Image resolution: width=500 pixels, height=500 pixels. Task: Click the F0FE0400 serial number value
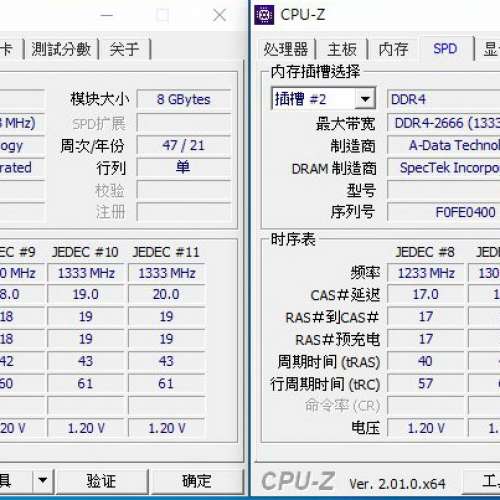(443, 212)
